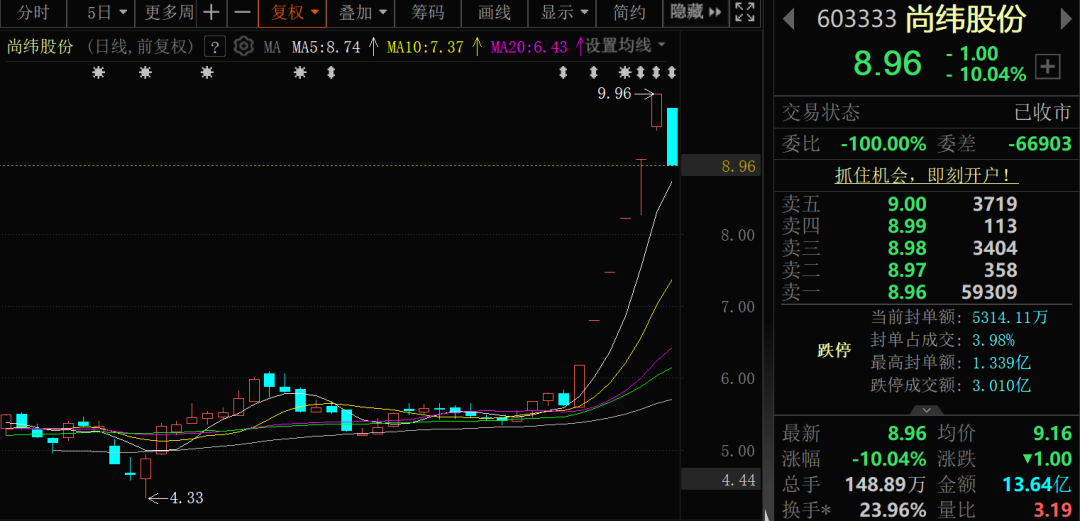
Task: Click the -10.04% change in the header
Action: (x=986, y=74)
